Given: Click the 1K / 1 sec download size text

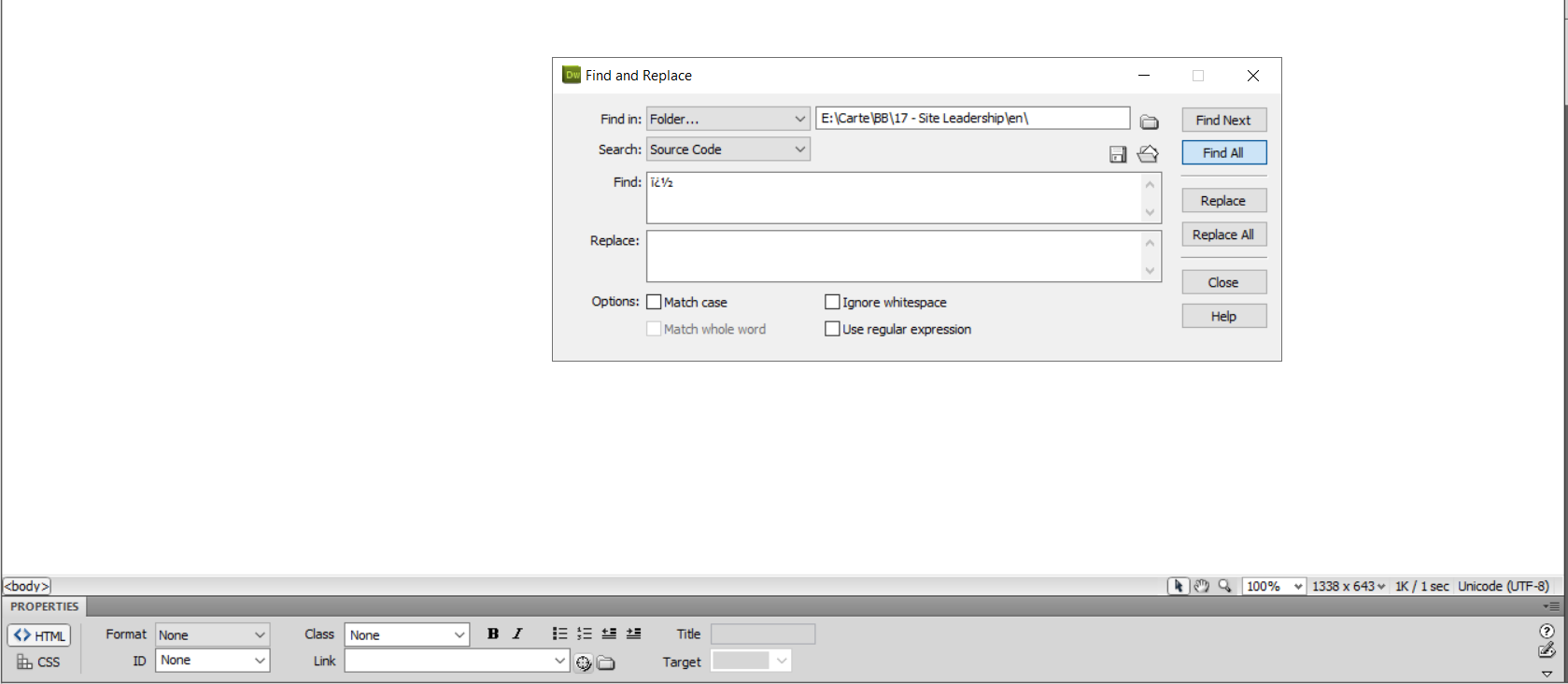Looking at the screenshot, I should point(1421,586).
